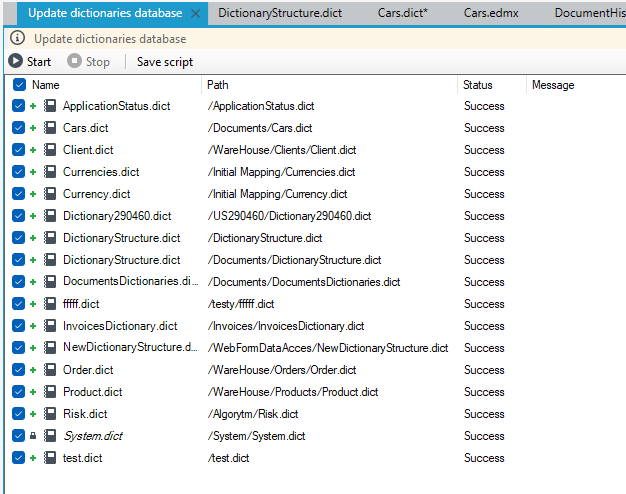The width and height of the screenshot is (626, 494).
Task: Click the dictionary file icon for Risk.dict
Action: tap(50, 414)
